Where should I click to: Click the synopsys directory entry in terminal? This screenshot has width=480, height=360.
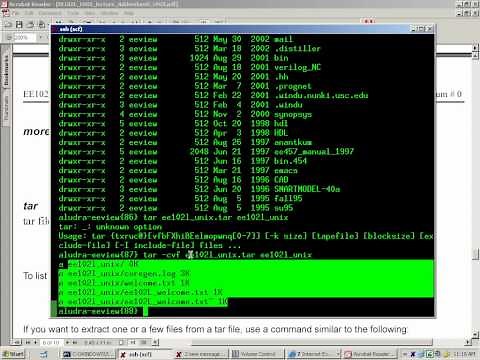pos(293,114)
